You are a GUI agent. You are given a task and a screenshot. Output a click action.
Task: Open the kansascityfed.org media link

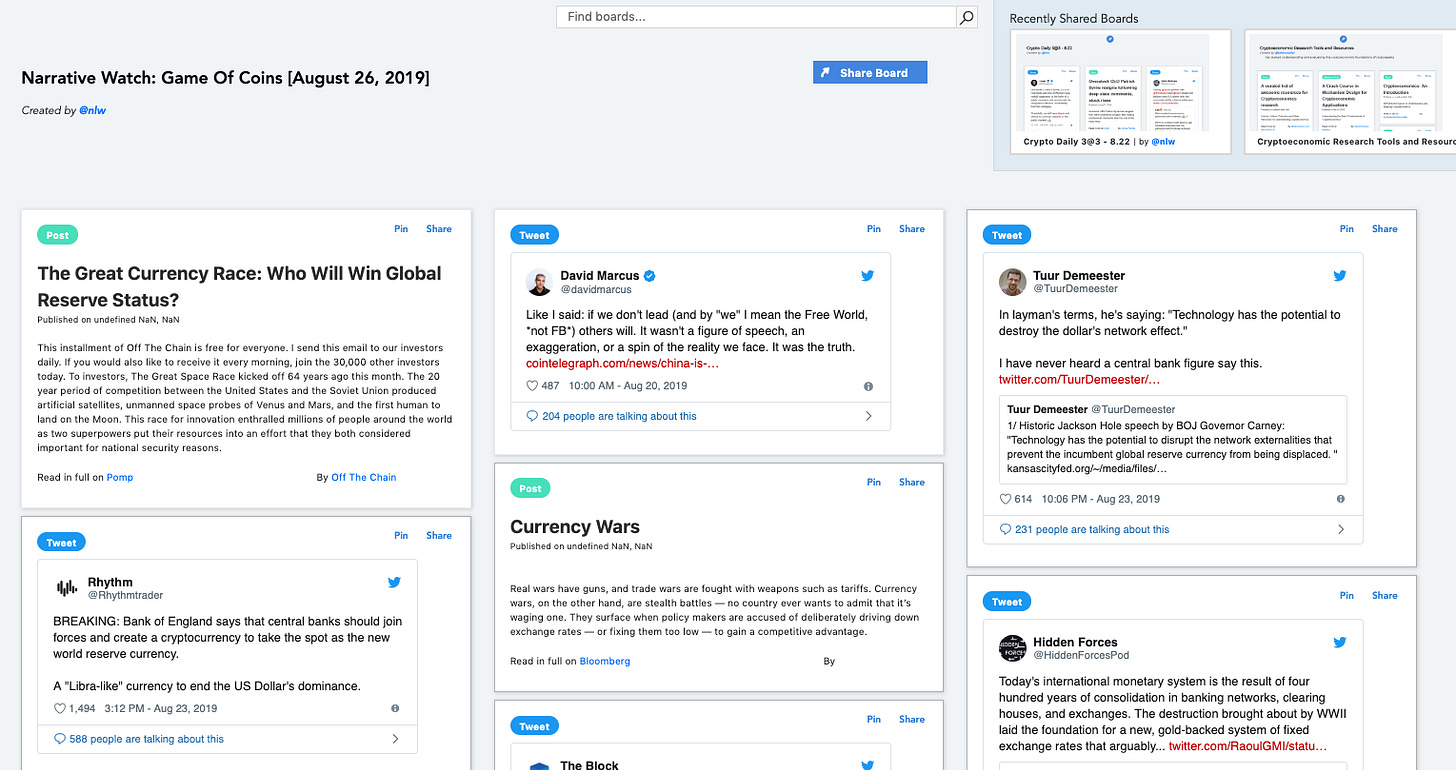click(1087, 469)
